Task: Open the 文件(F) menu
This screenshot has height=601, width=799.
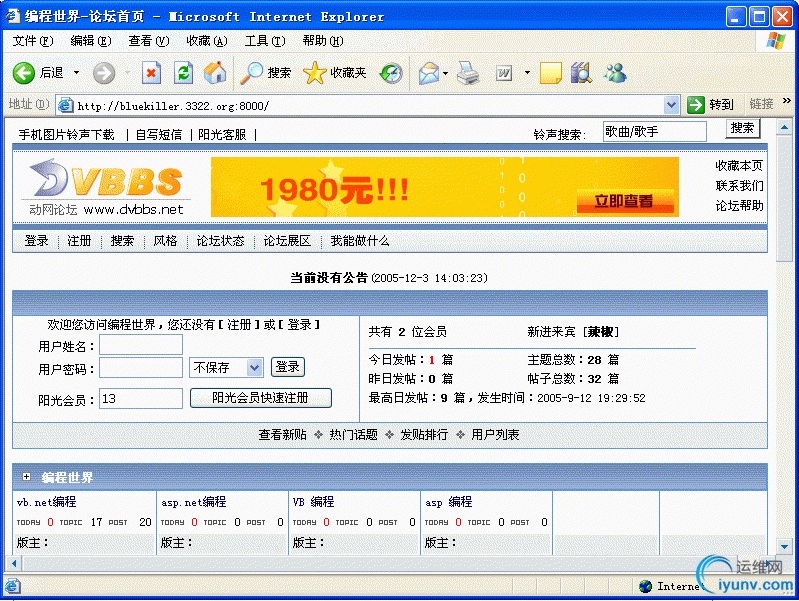Action: 33,41
